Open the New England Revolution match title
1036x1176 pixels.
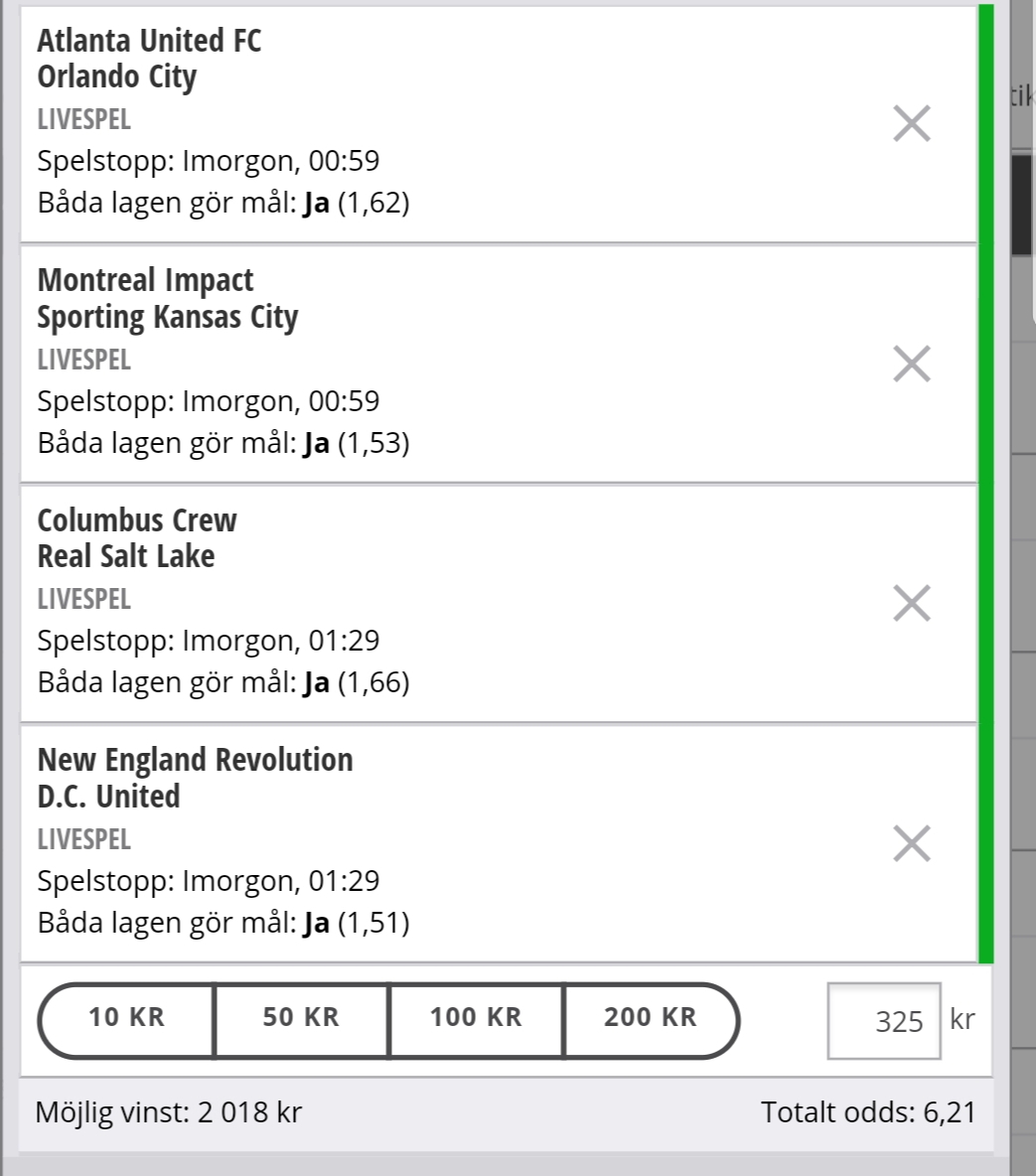[x=195, y=778]
